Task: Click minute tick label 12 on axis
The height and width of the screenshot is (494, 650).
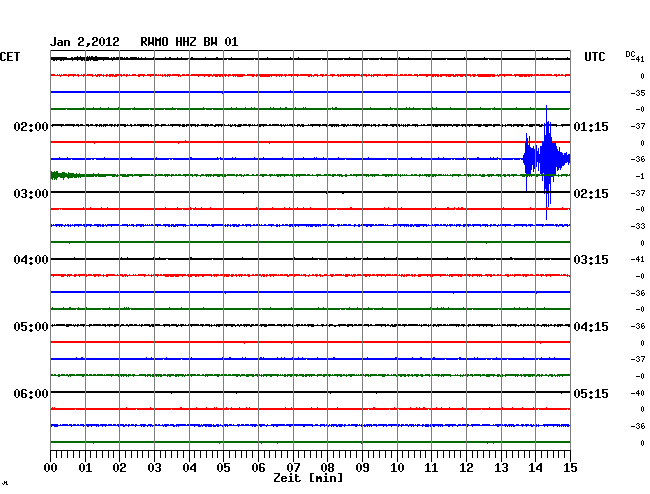Action: 466,467
